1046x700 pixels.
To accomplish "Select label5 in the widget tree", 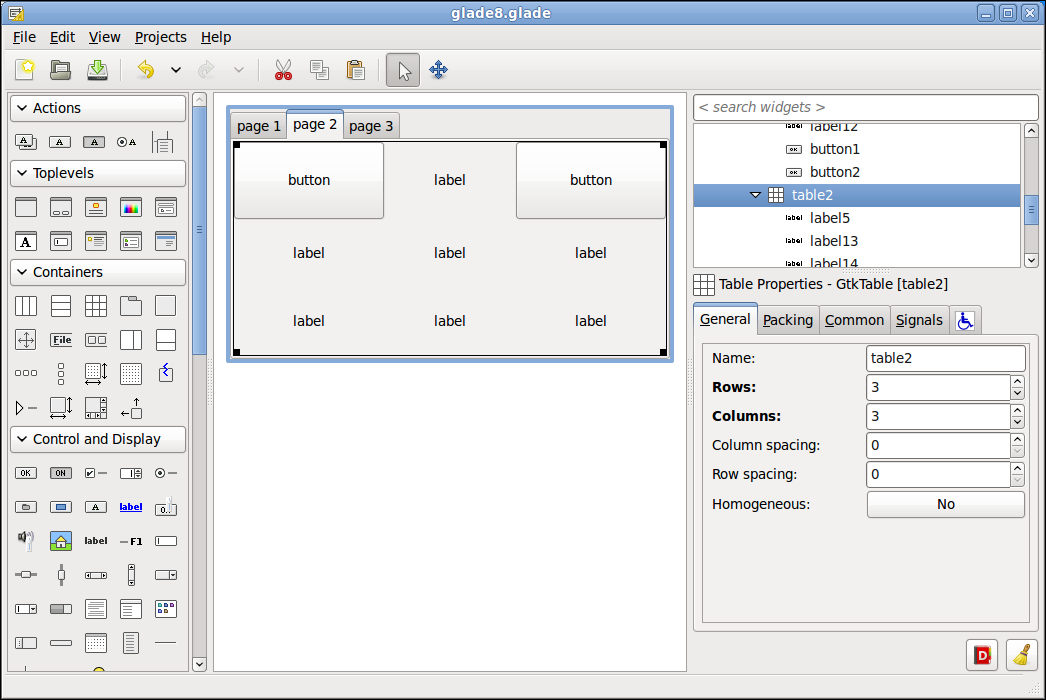I will click(830, 218).
